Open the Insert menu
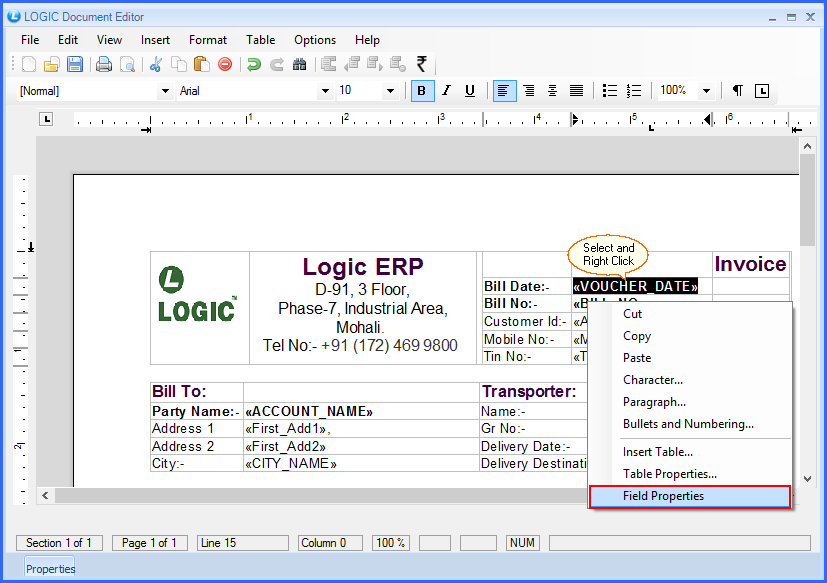Screen dimensions: 827x583 coord(155,40)
